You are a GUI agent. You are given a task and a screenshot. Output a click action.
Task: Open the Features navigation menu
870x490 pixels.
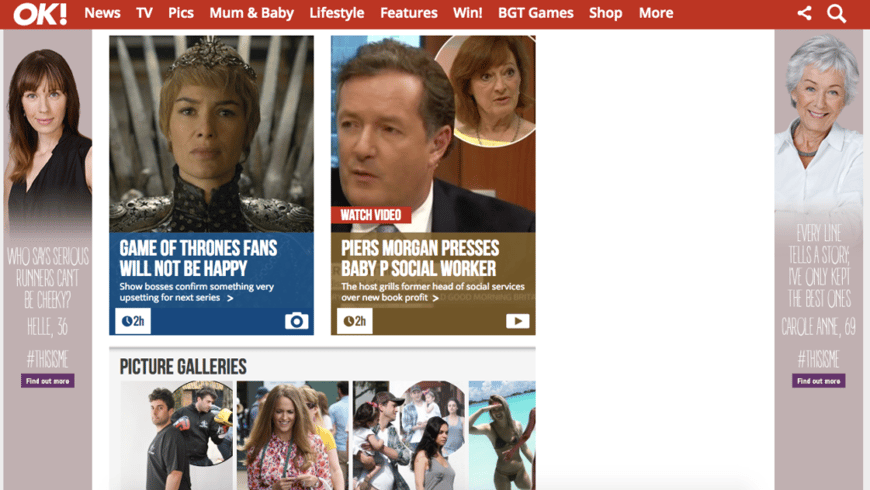pyautogui.click(x=409, y=13)
